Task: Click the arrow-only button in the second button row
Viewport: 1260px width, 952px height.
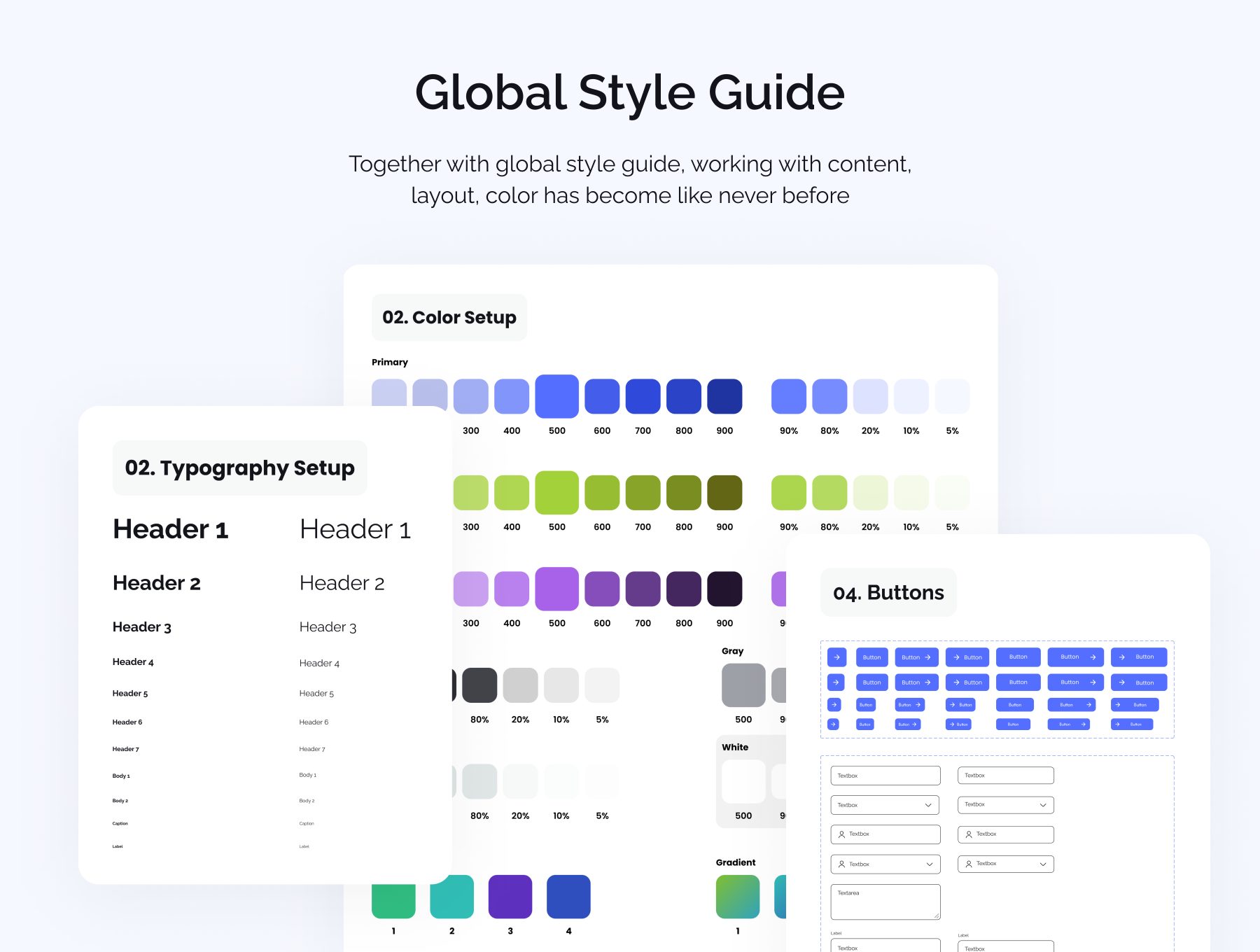Action: (x=836, y=682)
